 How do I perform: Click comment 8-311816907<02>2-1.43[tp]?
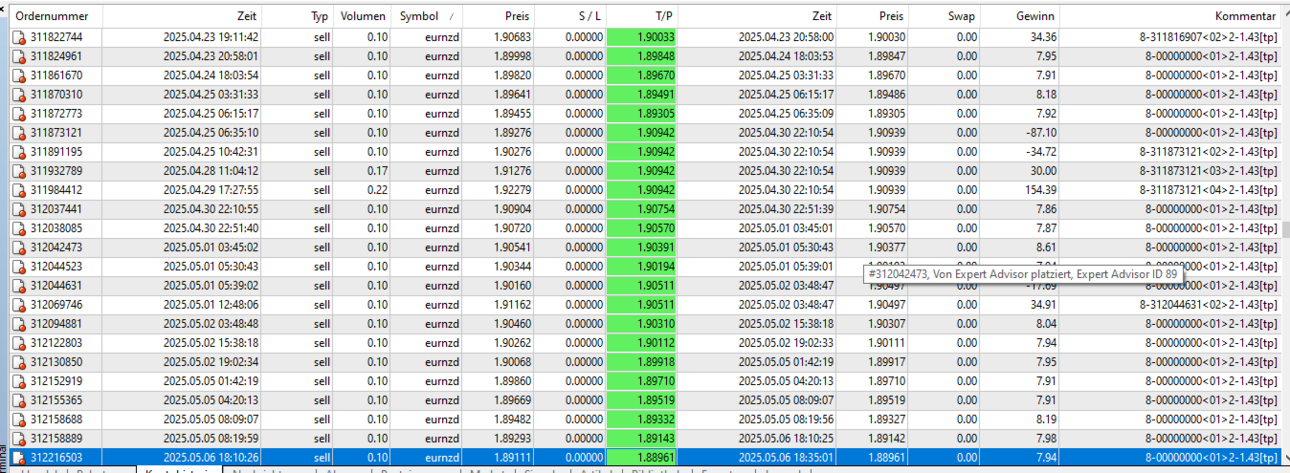click(1208, 37)
